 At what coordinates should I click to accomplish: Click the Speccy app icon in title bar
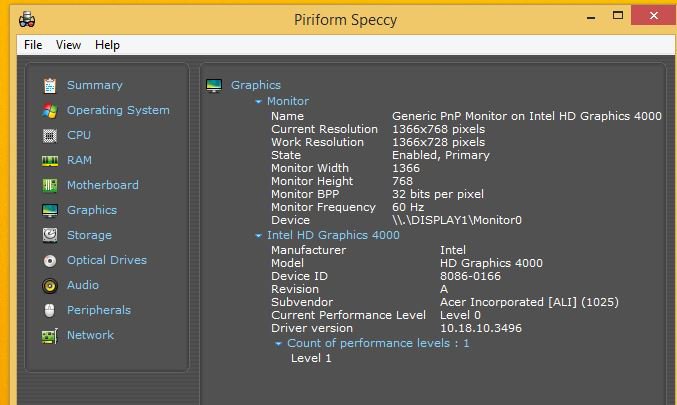27,19
